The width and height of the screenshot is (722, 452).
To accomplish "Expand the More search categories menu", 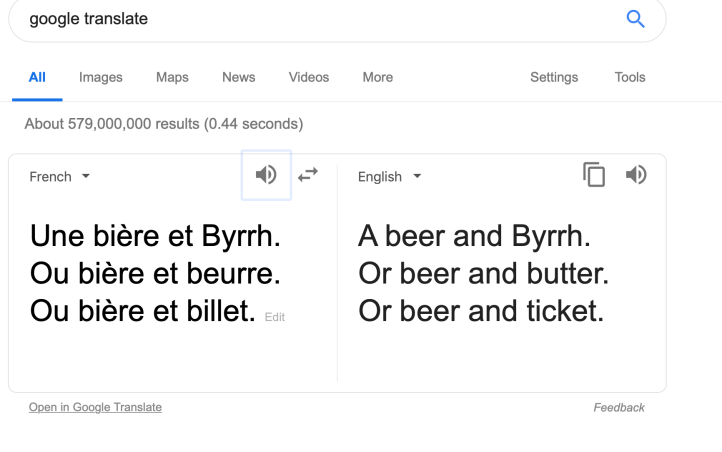I will pos(377,77).
